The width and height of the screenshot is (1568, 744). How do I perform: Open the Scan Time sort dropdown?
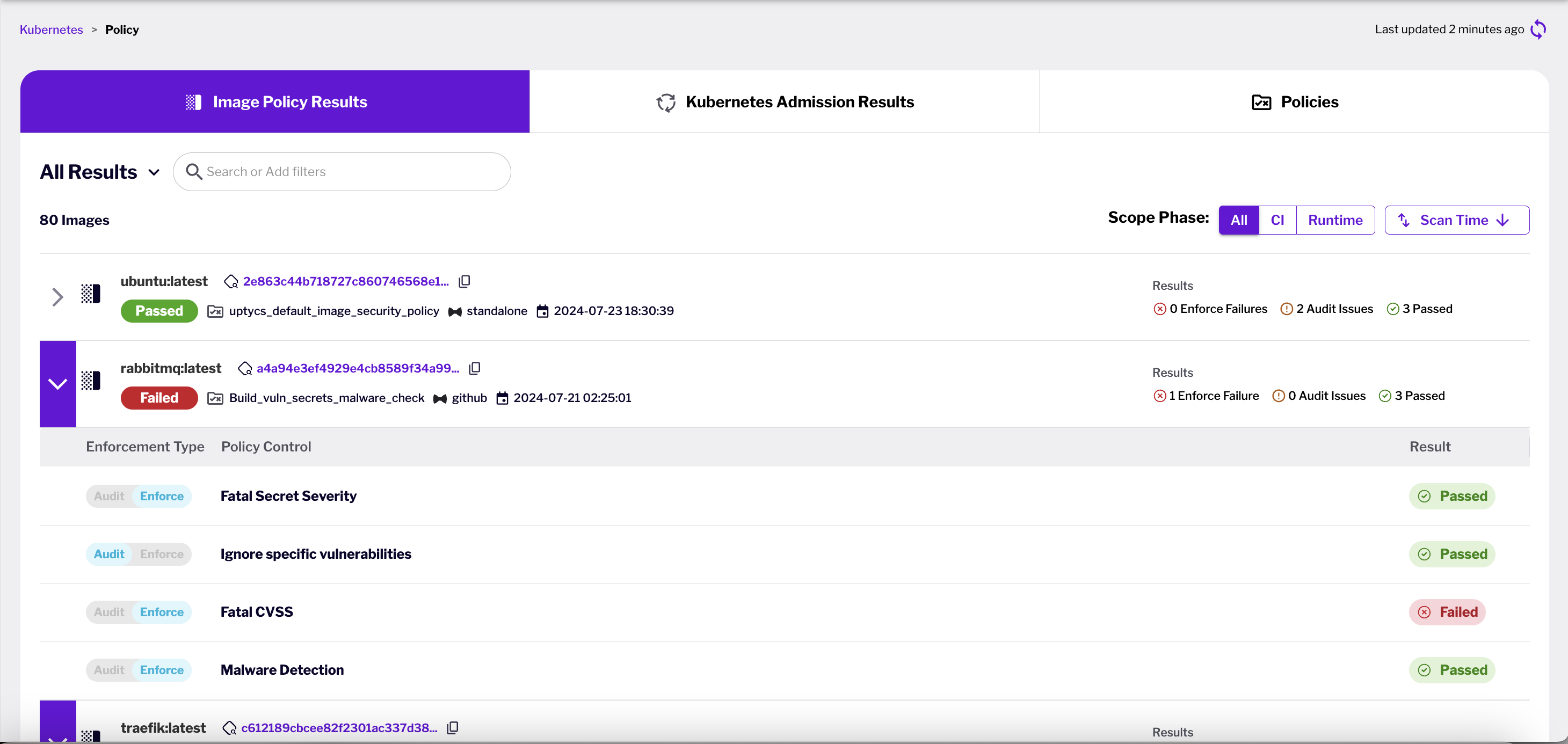coord(1457,220)
